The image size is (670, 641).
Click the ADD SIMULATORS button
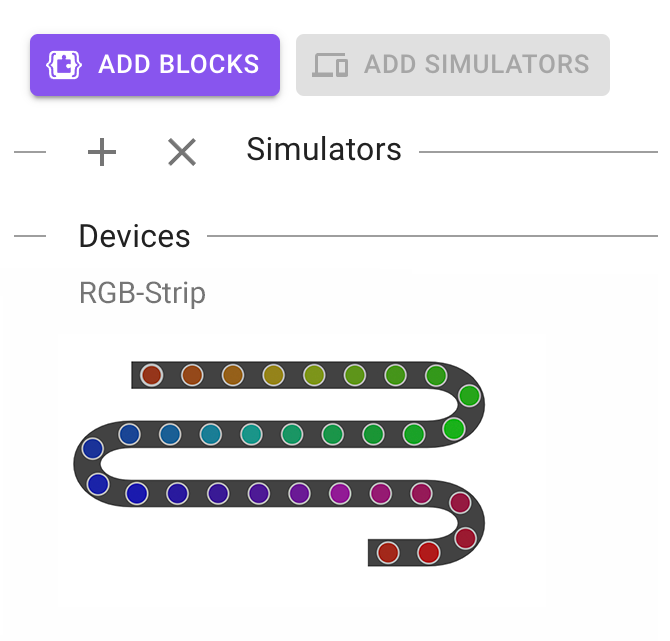[x=452, y=65]
